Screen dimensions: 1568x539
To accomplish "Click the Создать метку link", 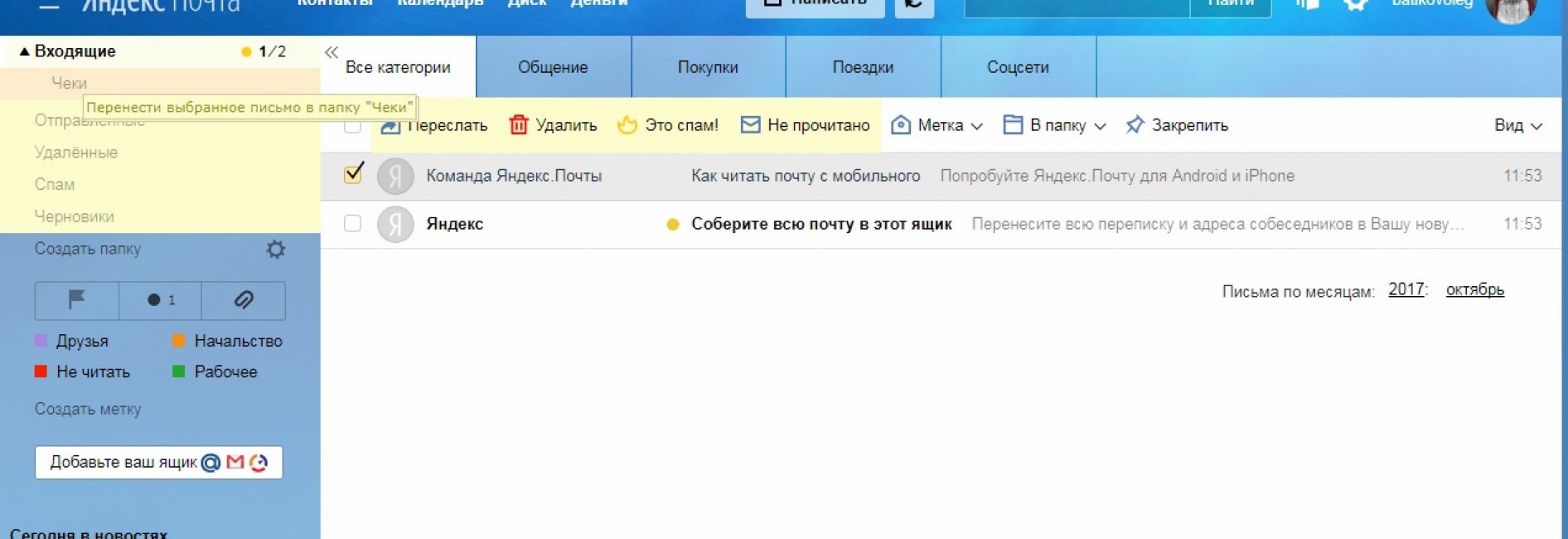I will [x=88, y=409].
